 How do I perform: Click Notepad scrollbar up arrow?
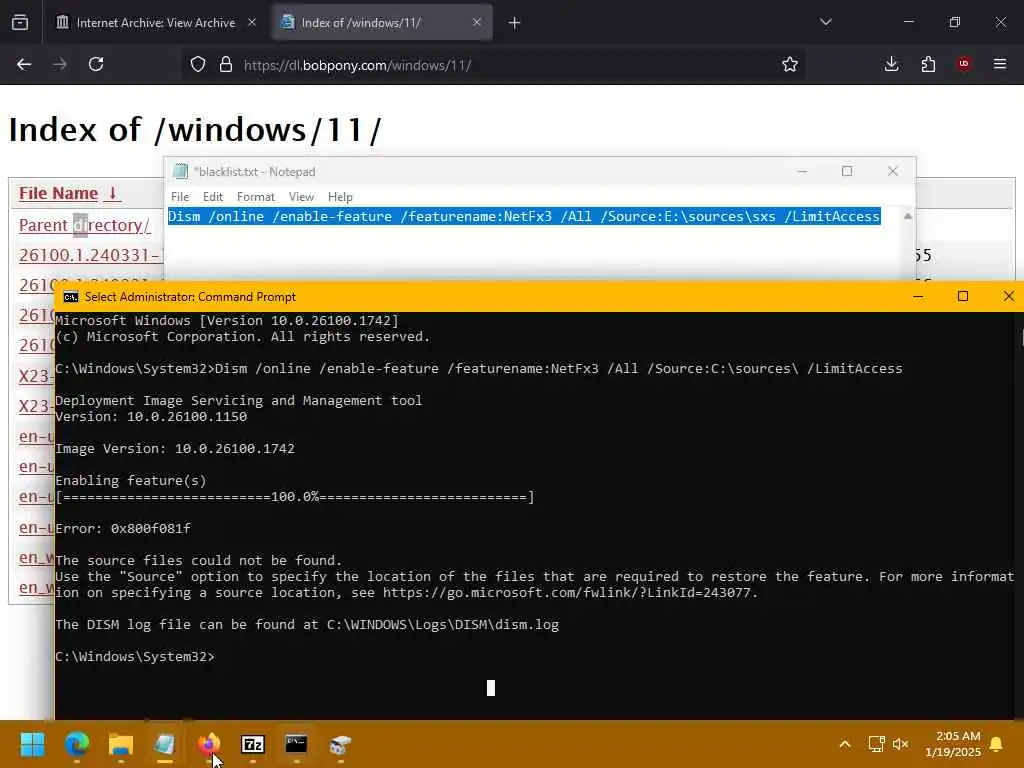point(907,216)
